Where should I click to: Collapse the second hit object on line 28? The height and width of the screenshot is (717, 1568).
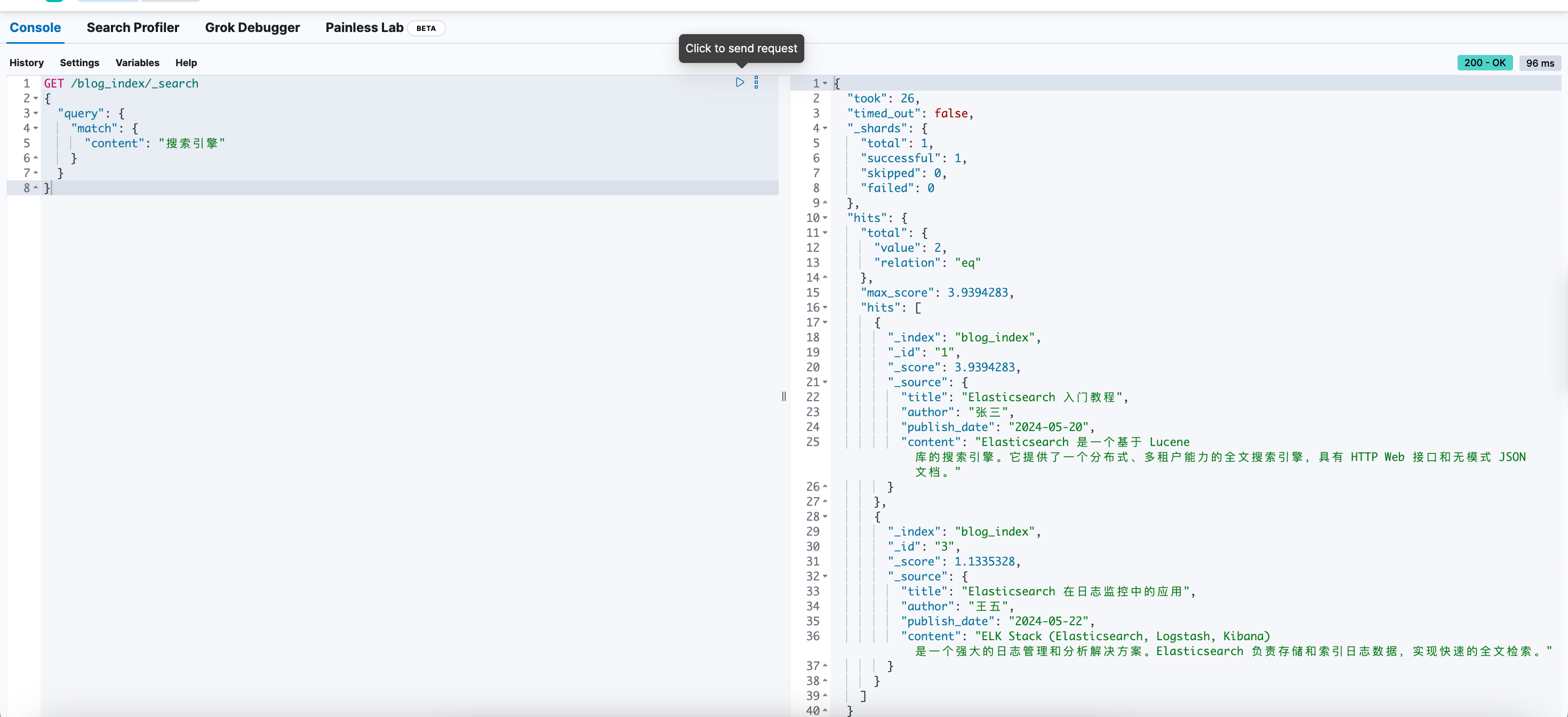click(x=825, y=517)
